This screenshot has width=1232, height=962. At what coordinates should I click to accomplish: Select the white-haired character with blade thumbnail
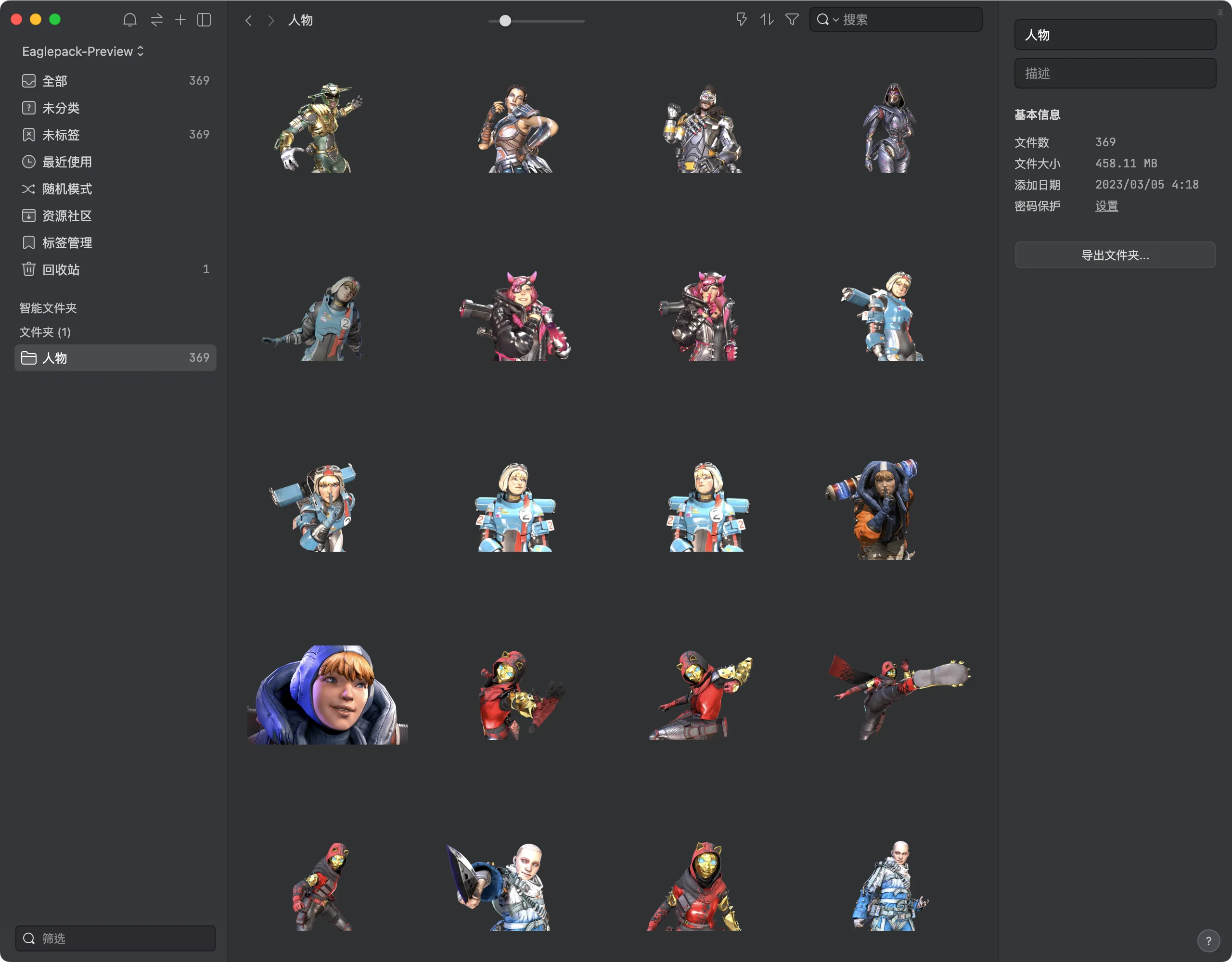[498, 886]
